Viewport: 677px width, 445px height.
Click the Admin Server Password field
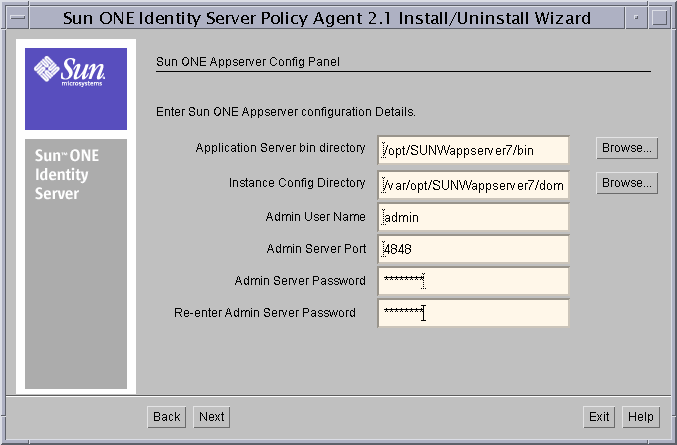tap(473, 281)
